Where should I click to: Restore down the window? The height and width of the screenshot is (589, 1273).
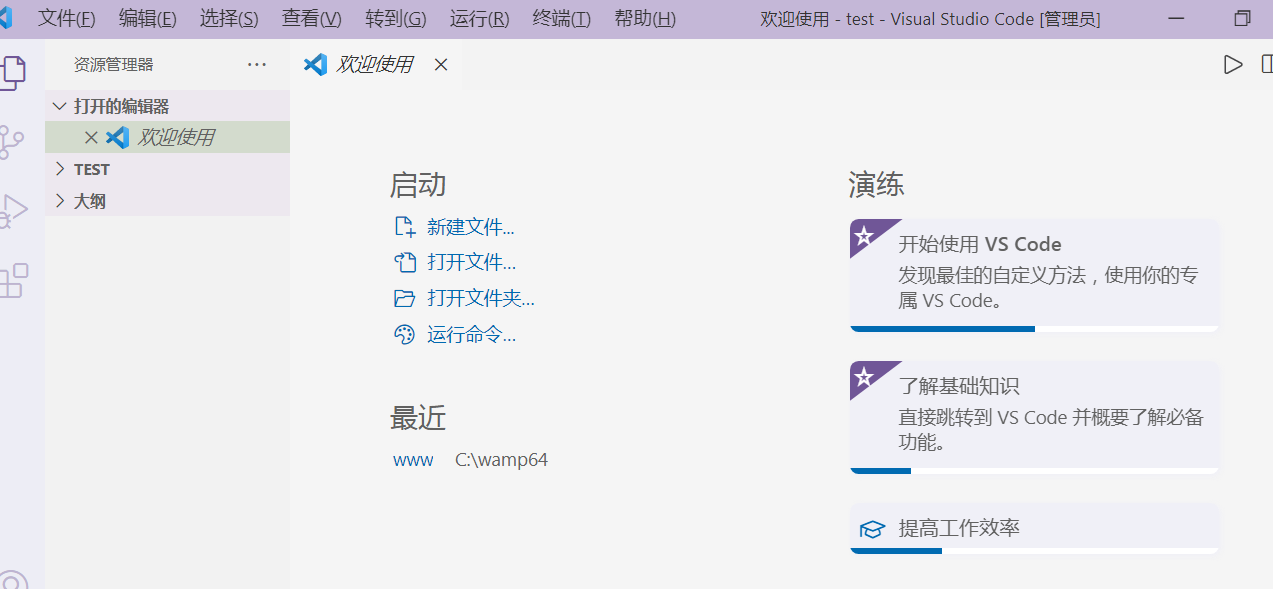[x=1243, y=19]
